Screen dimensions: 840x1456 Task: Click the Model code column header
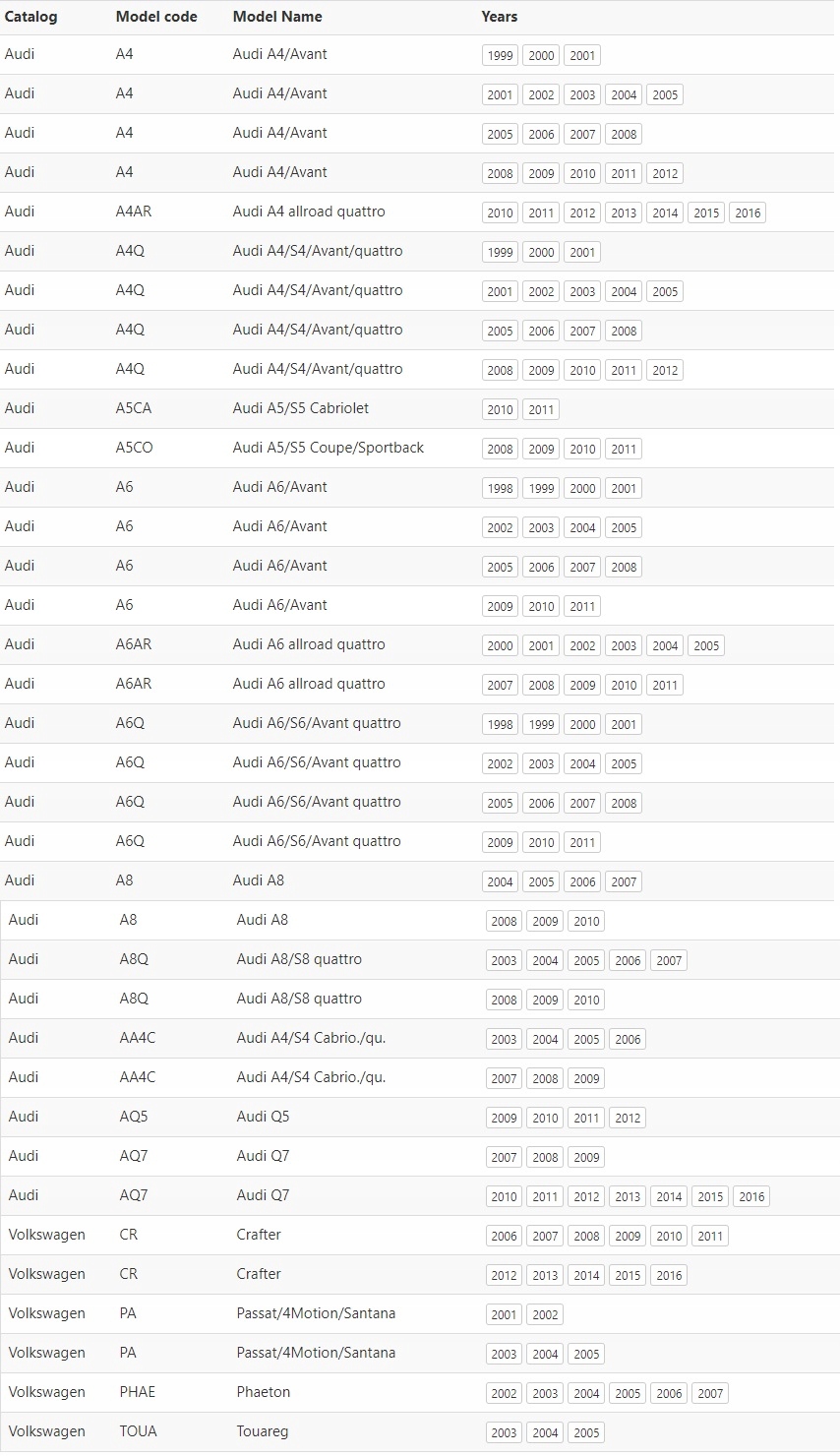click(156, 17)
